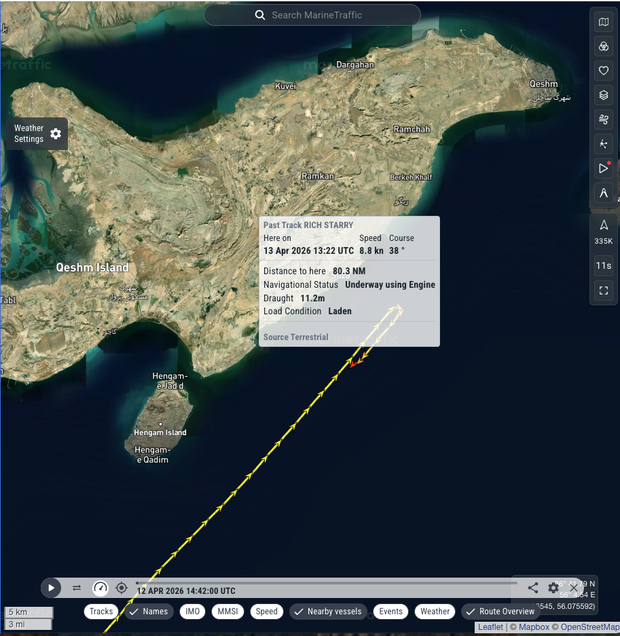Click the Search MarineTraffic field
This screenshot has width=620, height=636.
312,15
